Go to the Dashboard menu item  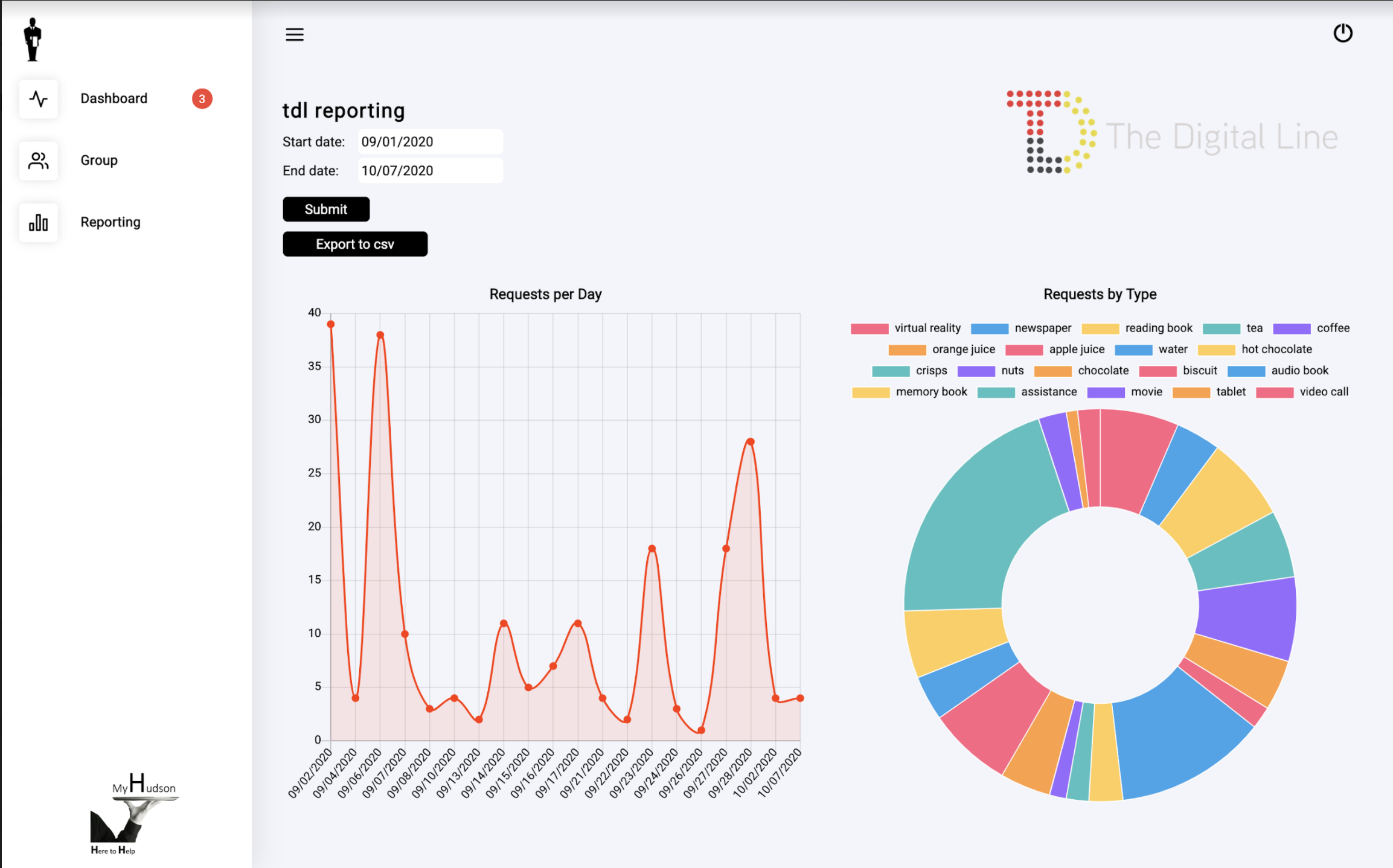coord(114,99)
